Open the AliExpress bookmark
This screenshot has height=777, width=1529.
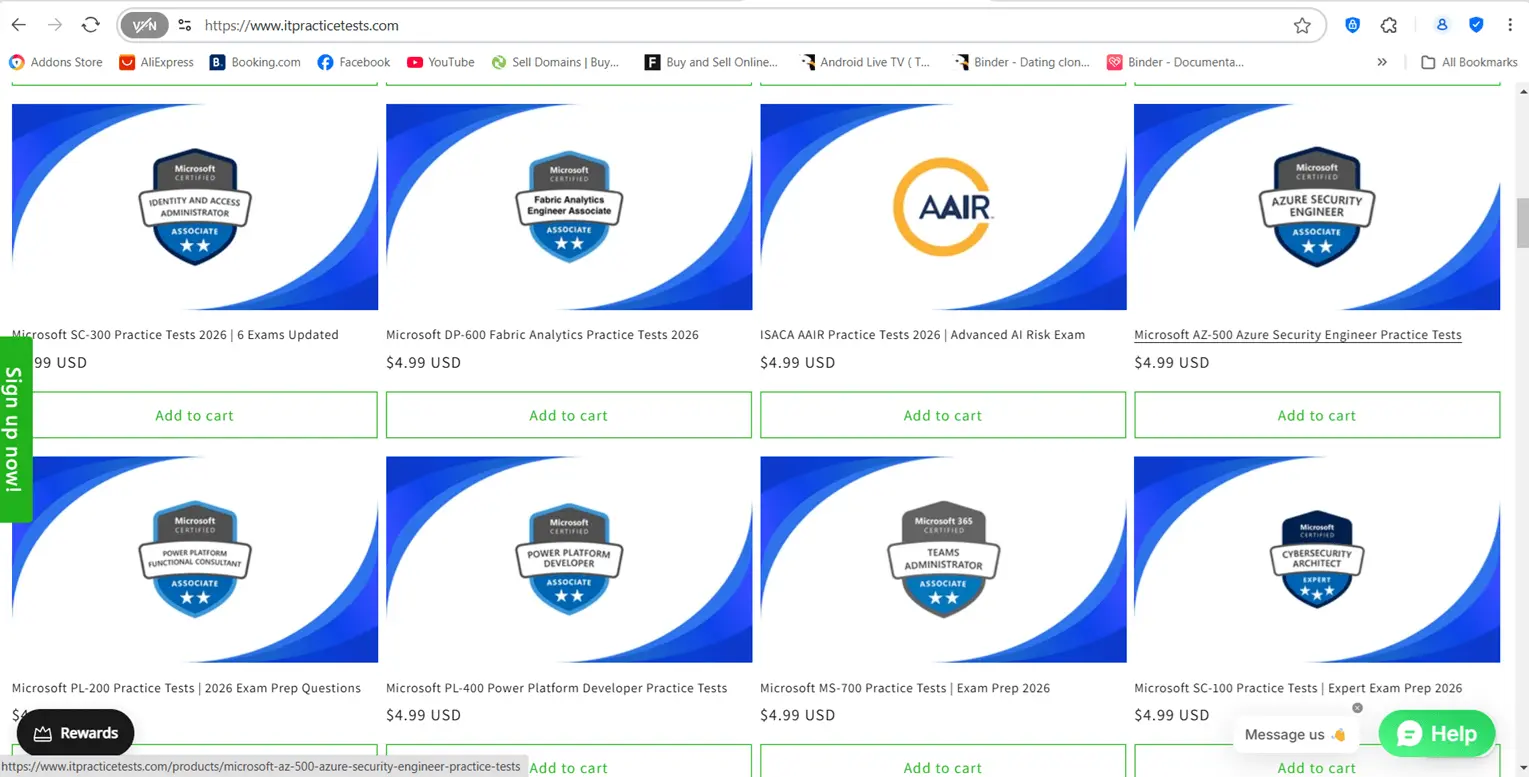[x=156, y=62]
